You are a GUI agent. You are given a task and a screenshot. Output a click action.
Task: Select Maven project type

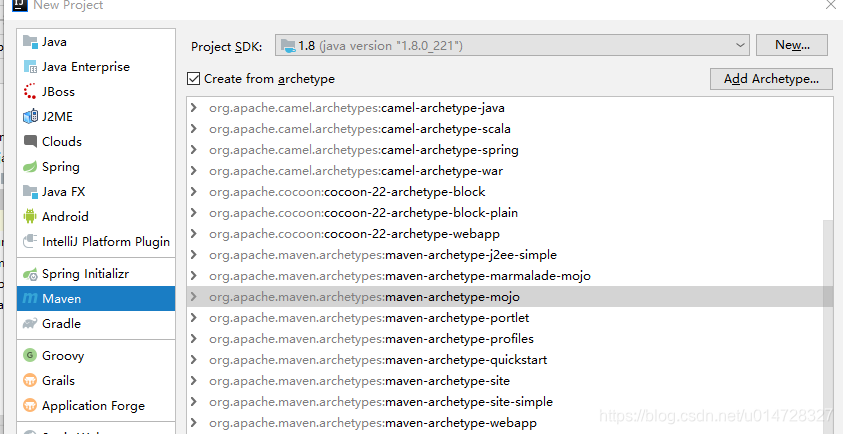point(96,298)
